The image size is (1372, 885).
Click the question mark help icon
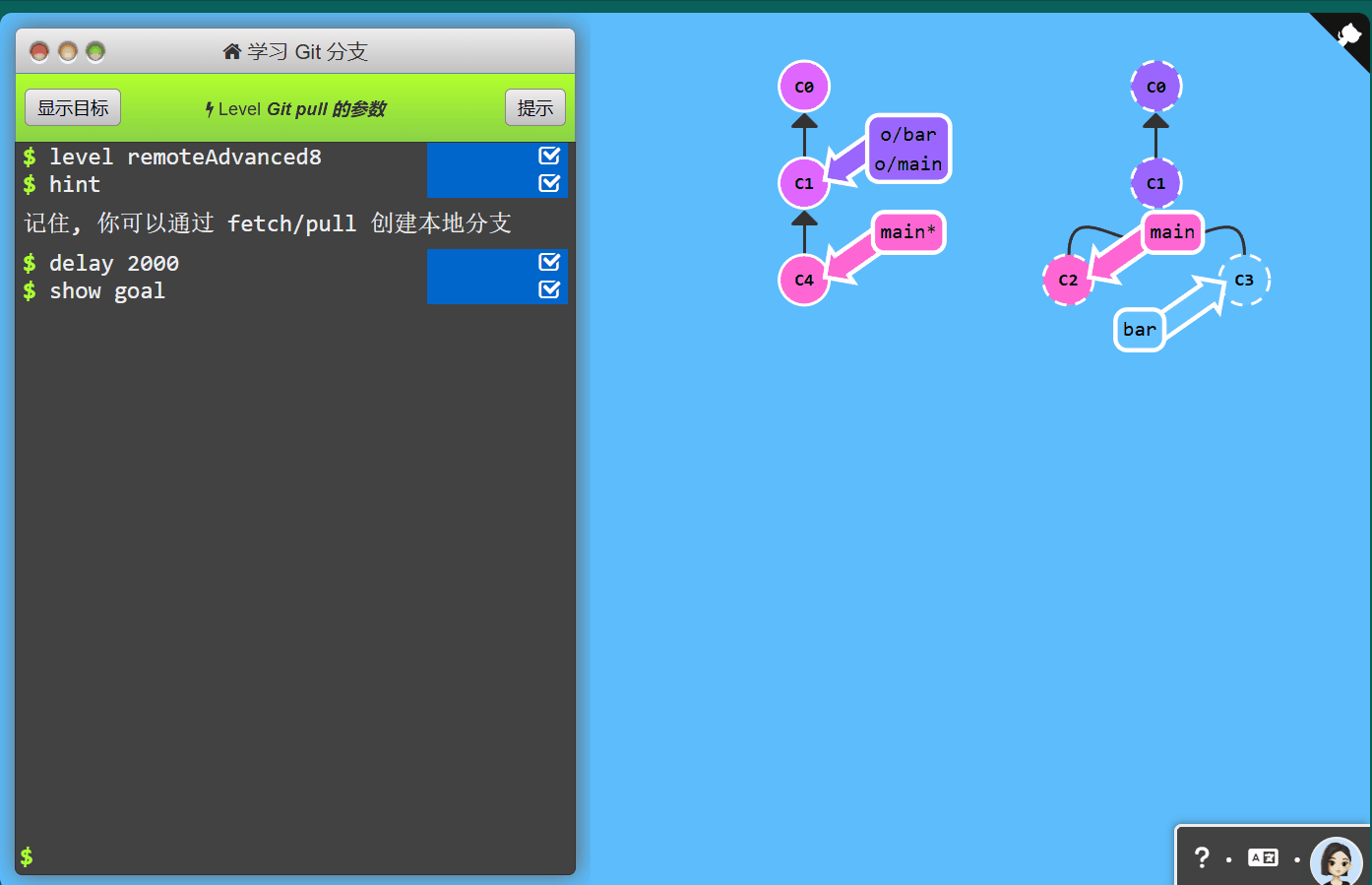[x=1202, y=857]
